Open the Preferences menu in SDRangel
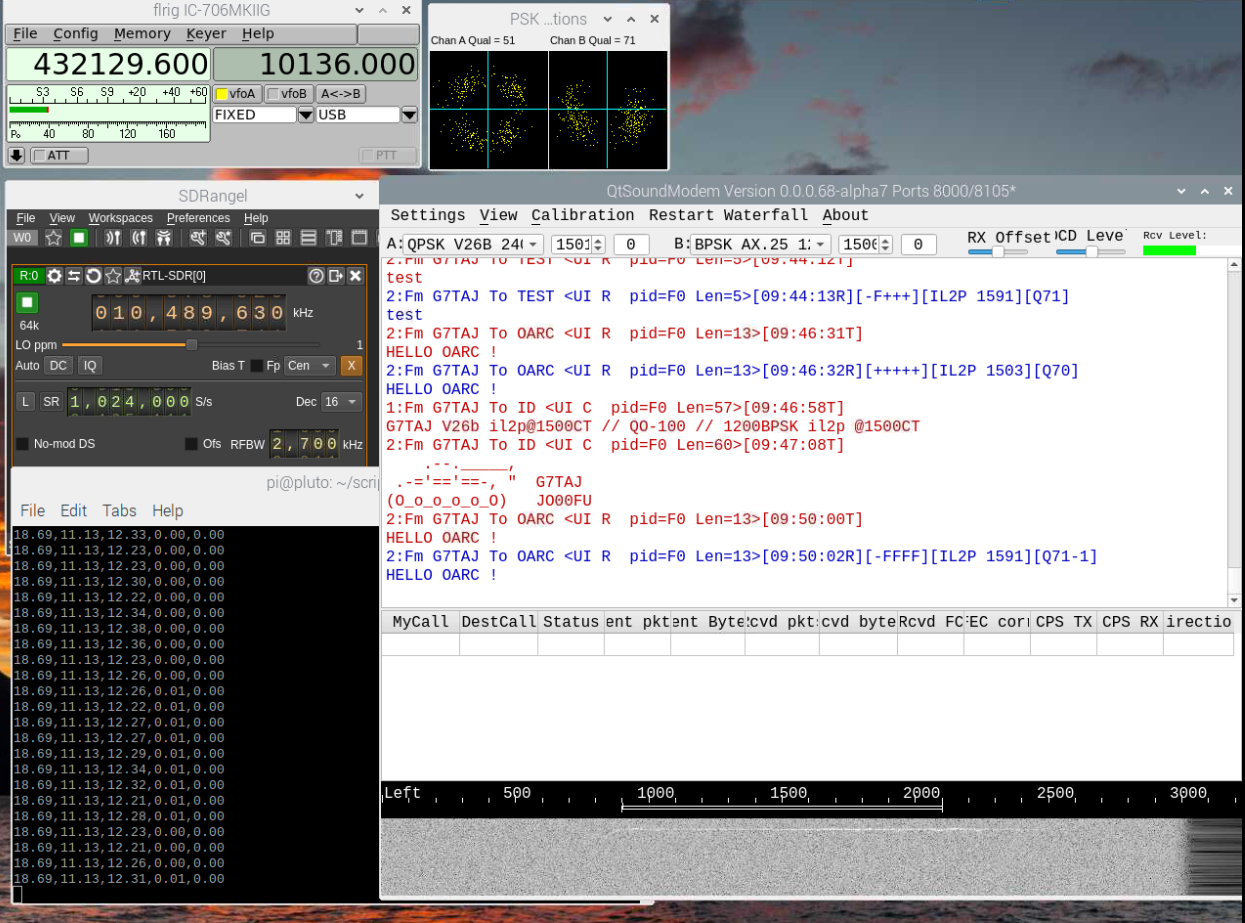The width and height of the screenshot is (1245, 923). (198, 218)
